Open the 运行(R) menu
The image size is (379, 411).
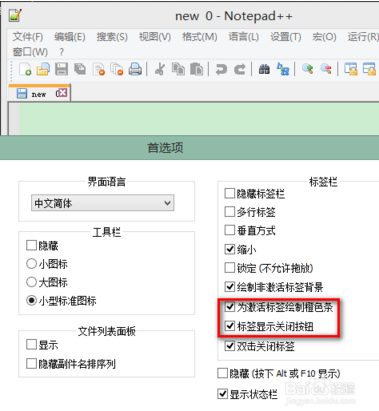click(363, 37)
